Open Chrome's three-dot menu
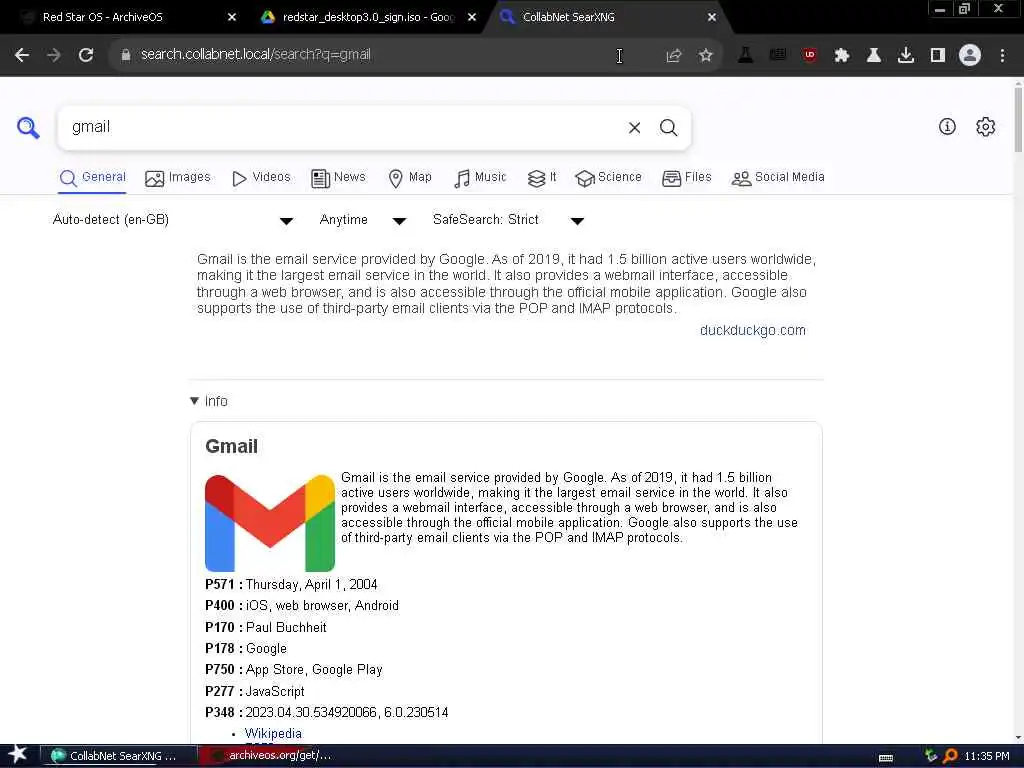The width and height of the screenshot is (1024, 768). pos(1002,56)
